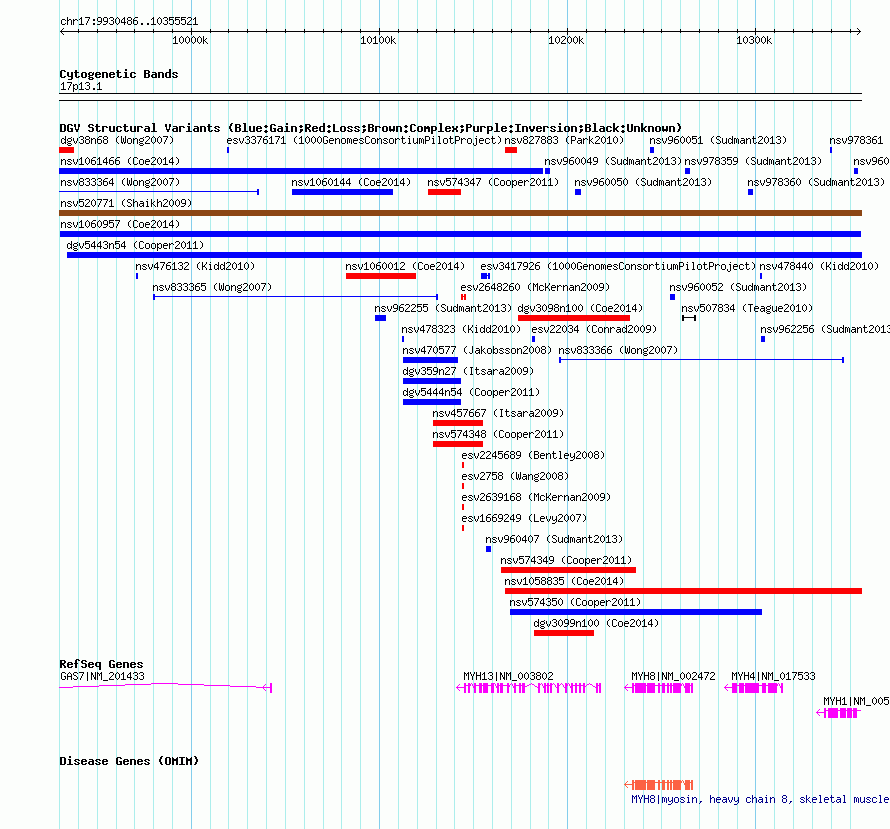Select the 17p13.1 cytogenetic band label
Screen dimensions: 890x829
tap(81, 86)
